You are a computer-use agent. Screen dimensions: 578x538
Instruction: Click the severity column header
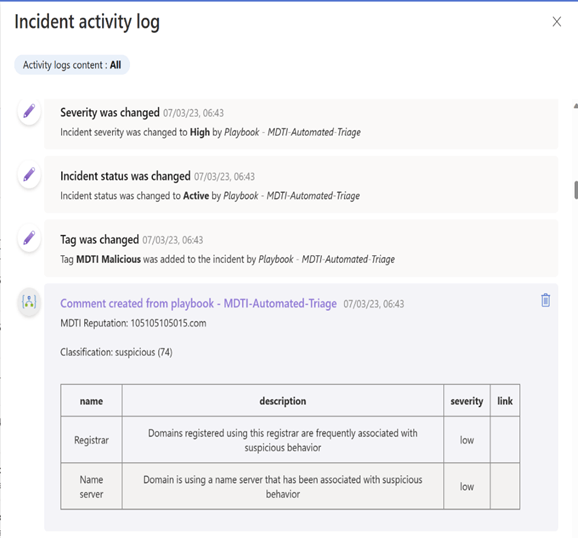467,401
